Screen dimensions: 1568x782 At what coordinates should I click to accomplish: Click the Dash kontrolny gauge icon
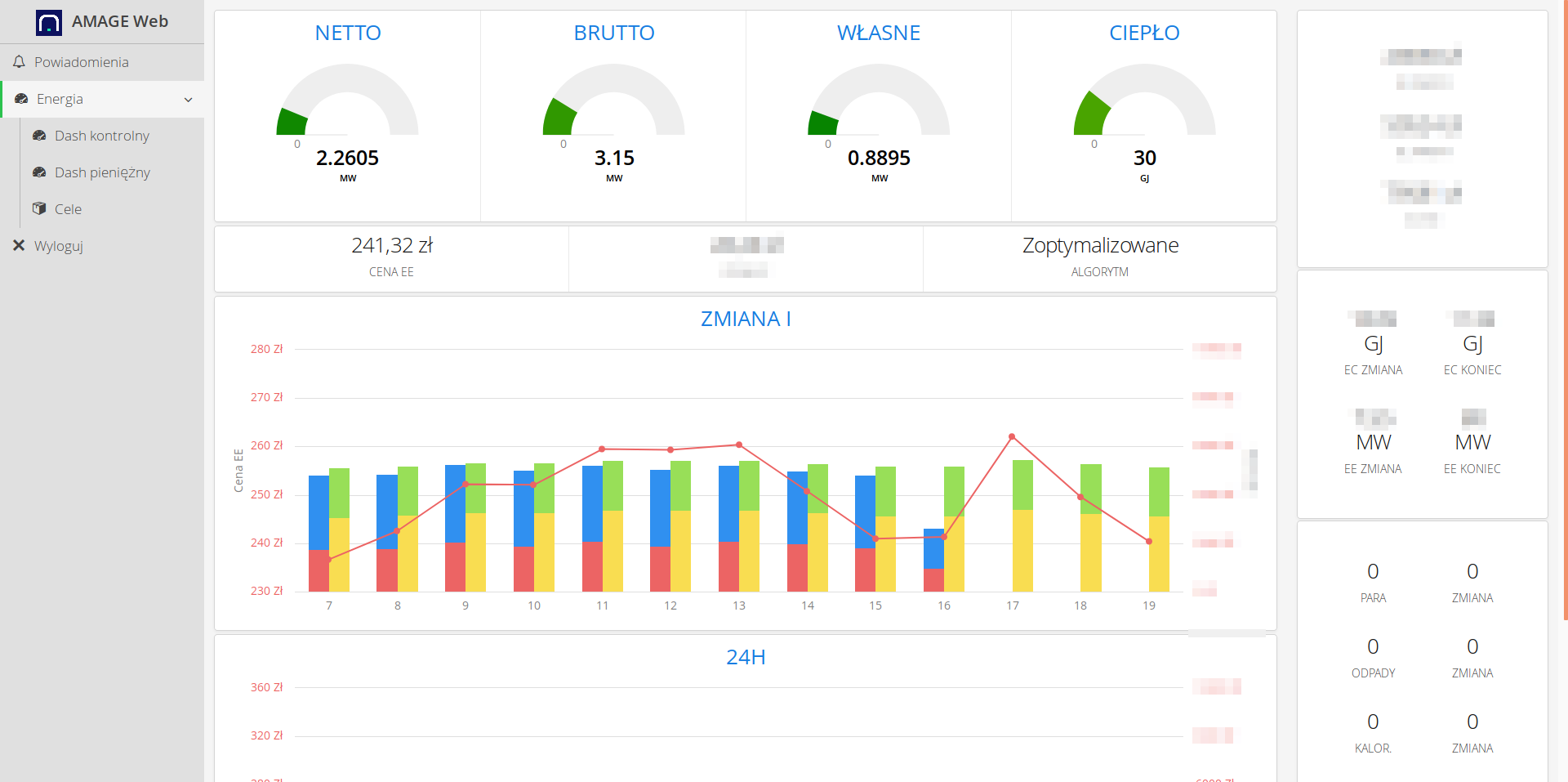pyautogui.click(x=39, y=136)
